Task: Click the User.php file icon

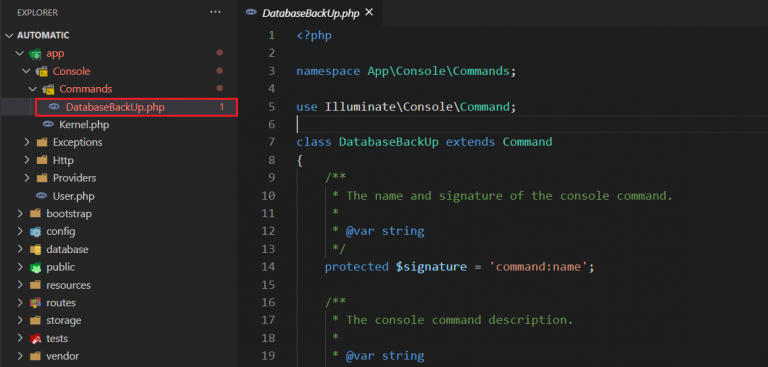Action: coord(42,196)
